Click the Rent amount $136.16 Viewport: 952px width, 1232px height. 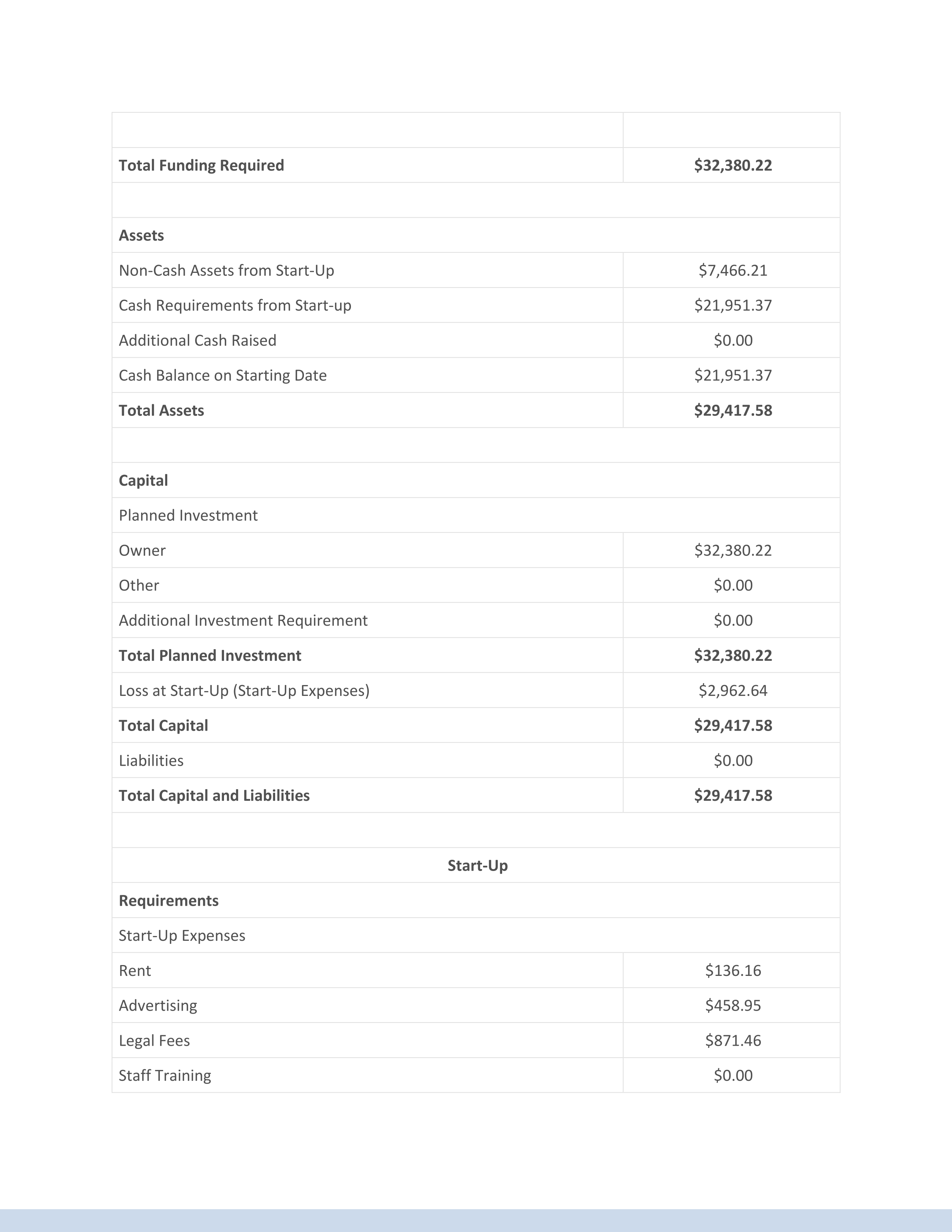(732, 970)
